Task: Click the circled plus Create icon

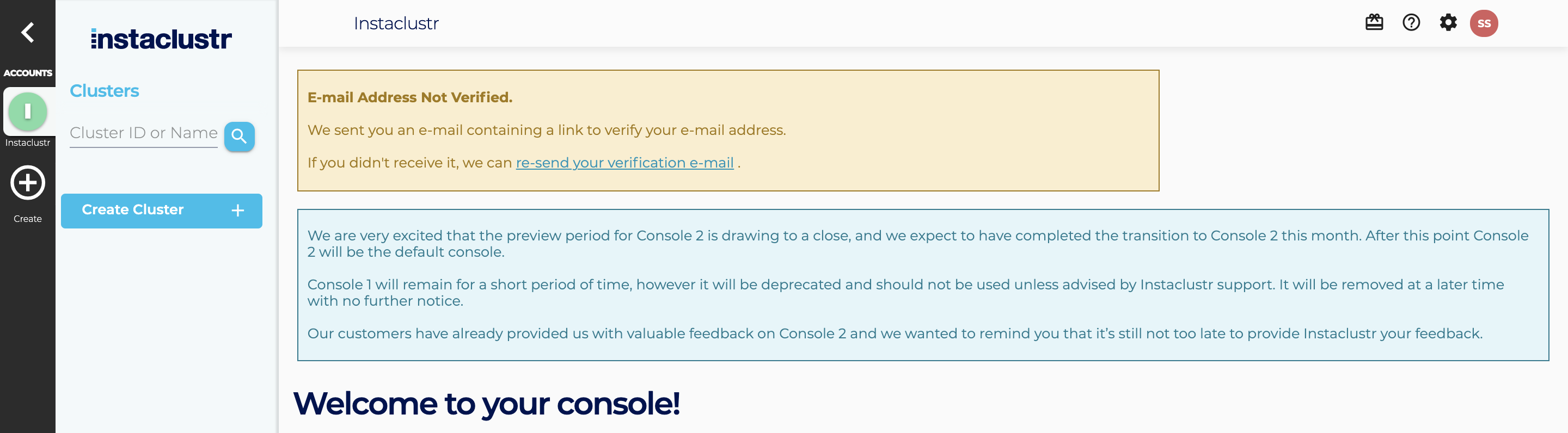Action: [x=27, y=182]
